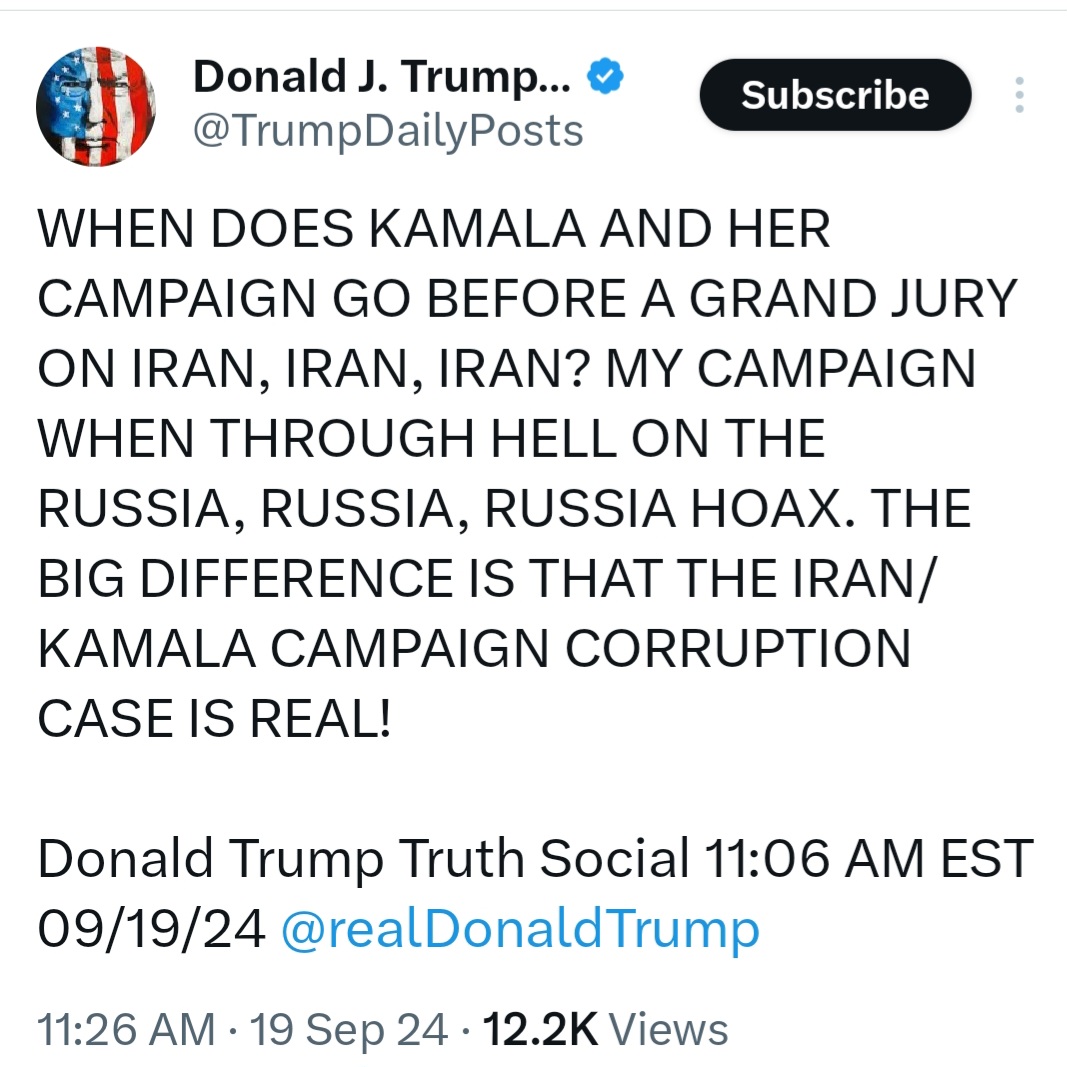Click the "CAMPAIGN GO BEFORE A GRAND JURY" line
This screenshot has width=1067, height=1067.
tap(526, 300)
